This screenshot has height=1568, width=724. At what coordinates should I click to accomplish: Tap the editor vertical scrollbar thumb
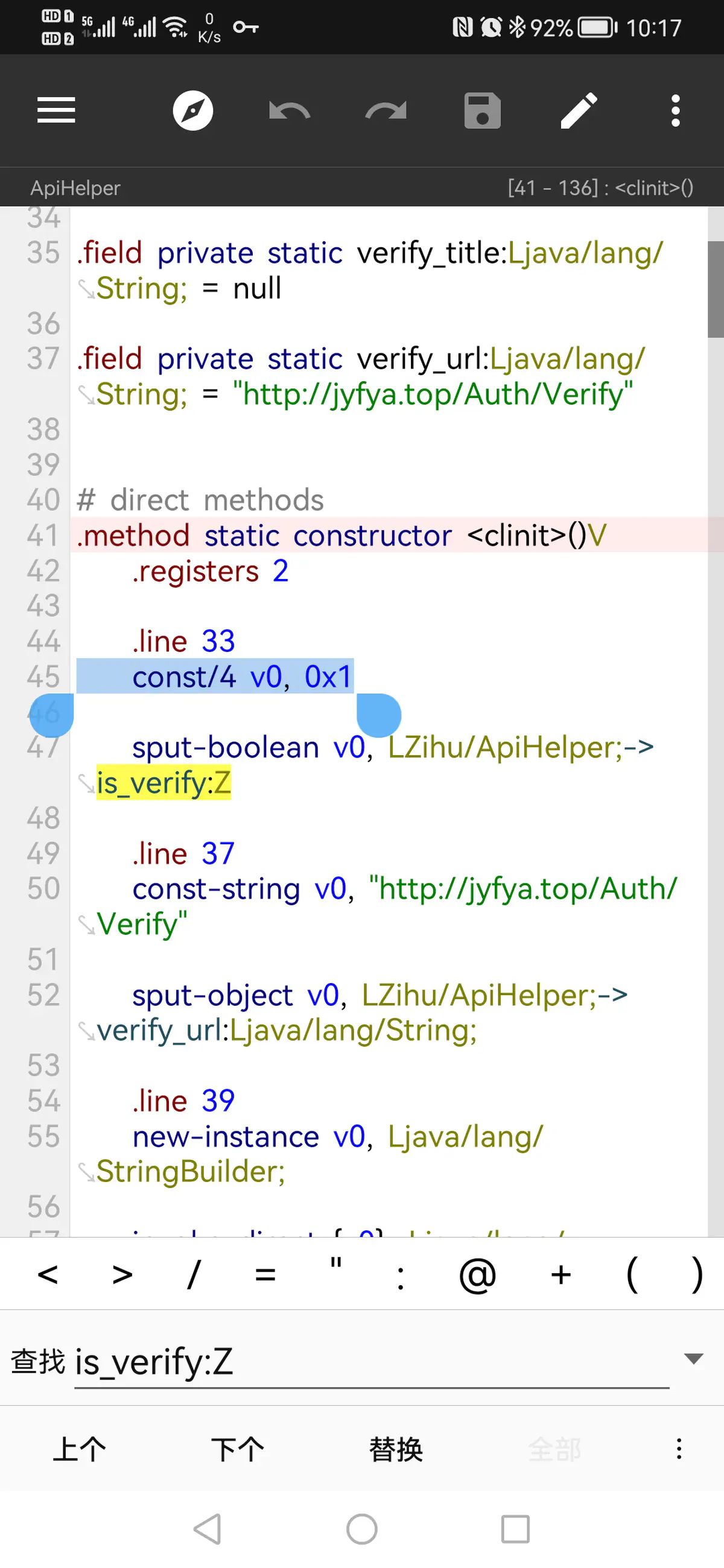pyautogui.click(x=716, y=289)
